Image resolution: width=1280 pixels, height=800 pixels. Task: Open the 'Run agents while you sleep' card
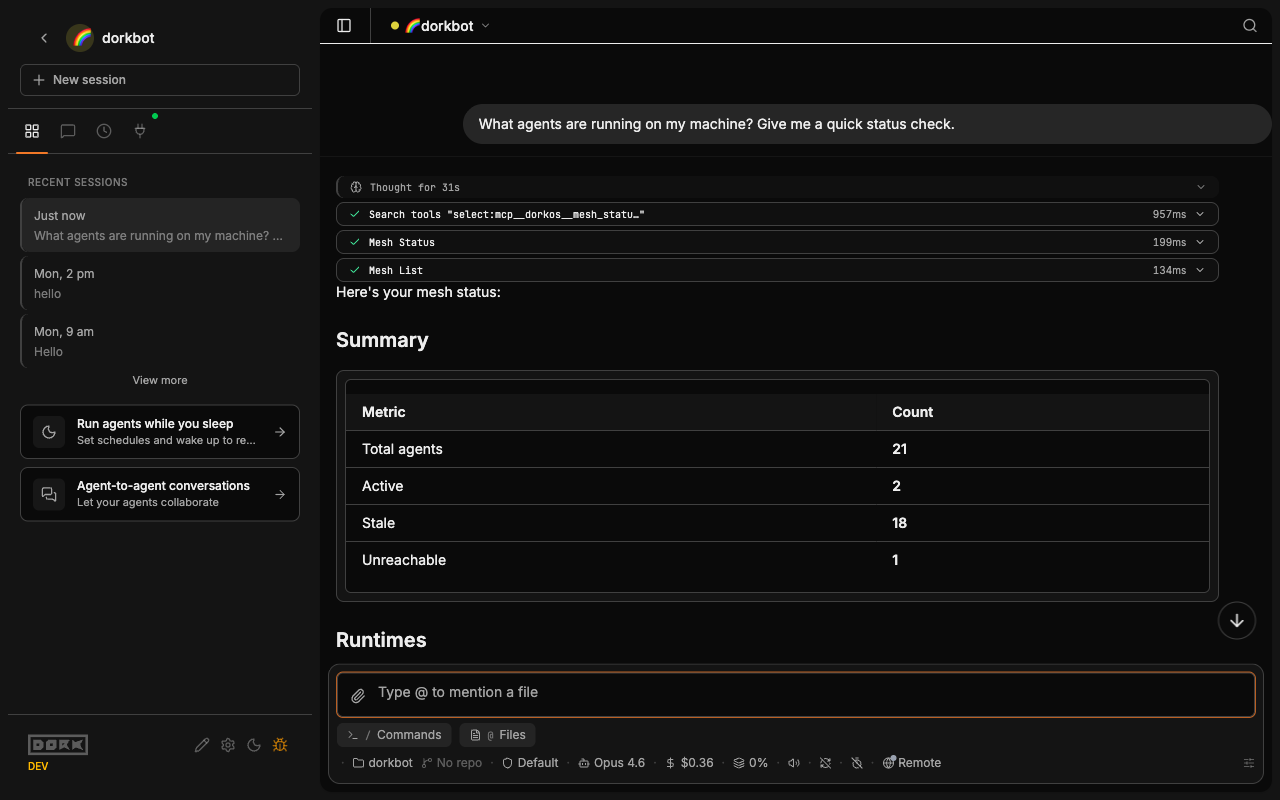(x=160, y=432)
